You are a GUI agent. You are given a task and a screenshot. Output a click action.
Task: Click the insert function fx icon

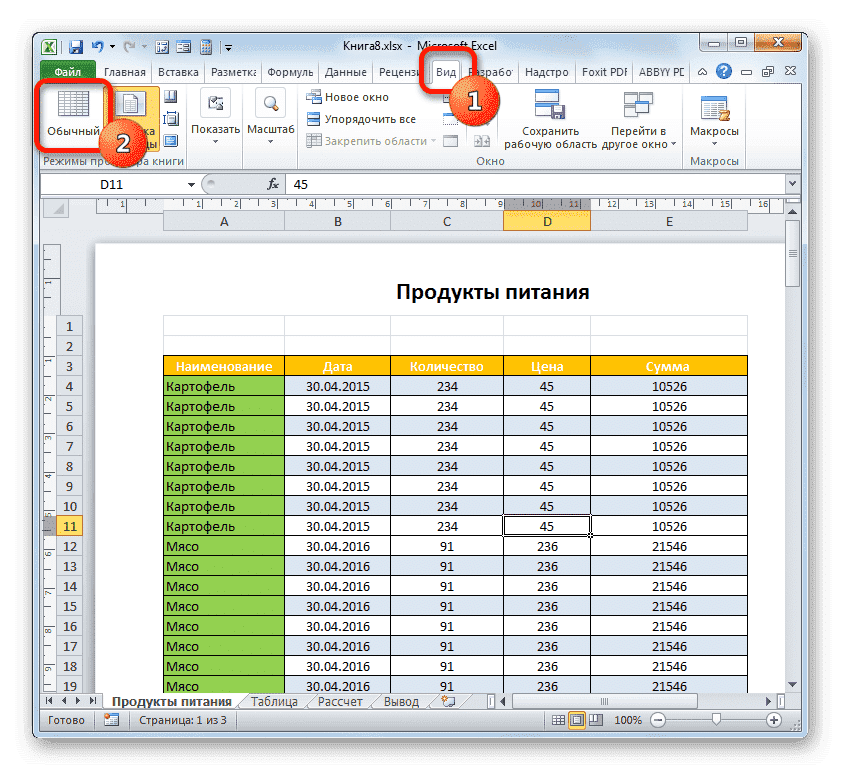(x=272, y=184)
